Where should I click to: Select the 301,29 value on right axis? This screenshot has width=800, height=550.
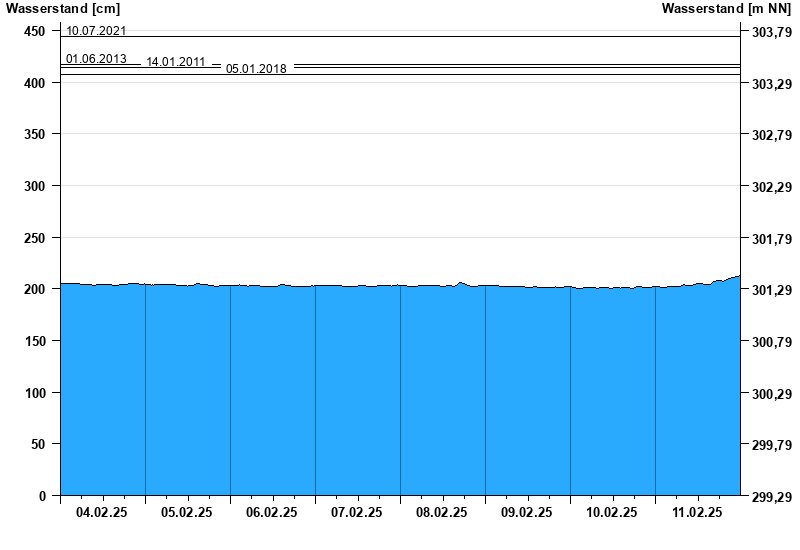point(771,290)
